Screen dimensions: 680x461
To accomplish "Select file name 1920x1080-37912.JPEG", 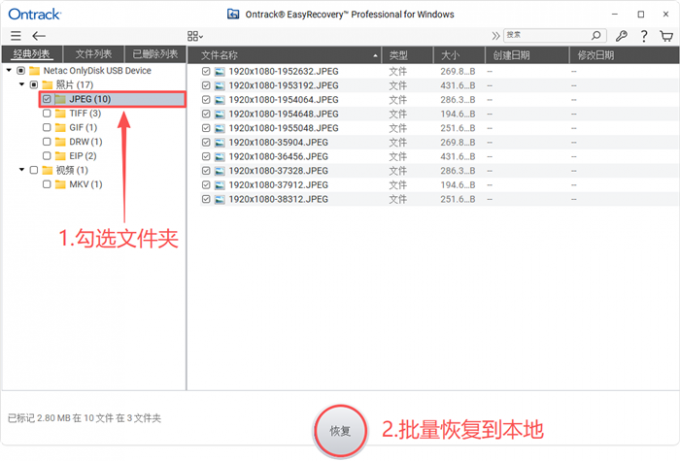I will tap(278, 185).
